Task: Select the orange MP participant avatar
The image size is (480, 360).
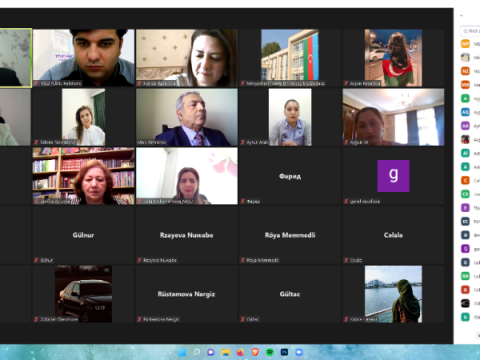Action: [465, 44]
